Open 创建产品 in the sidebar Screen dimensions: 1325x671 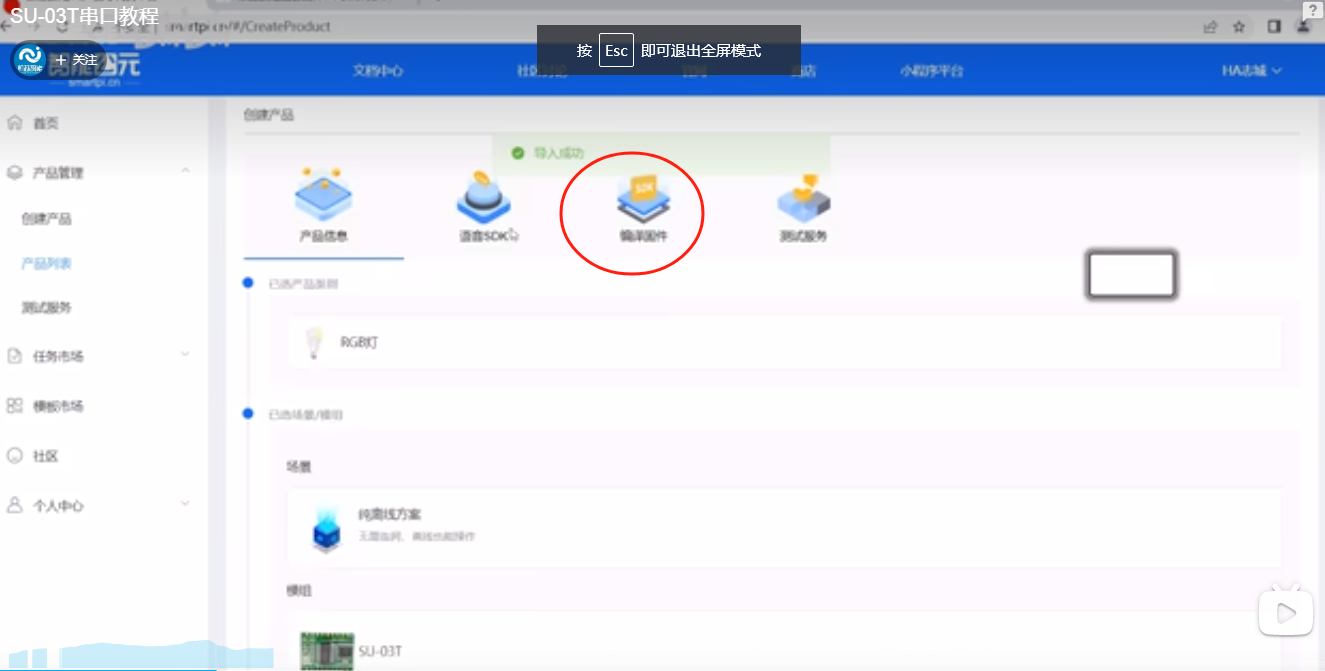point(46,219)
